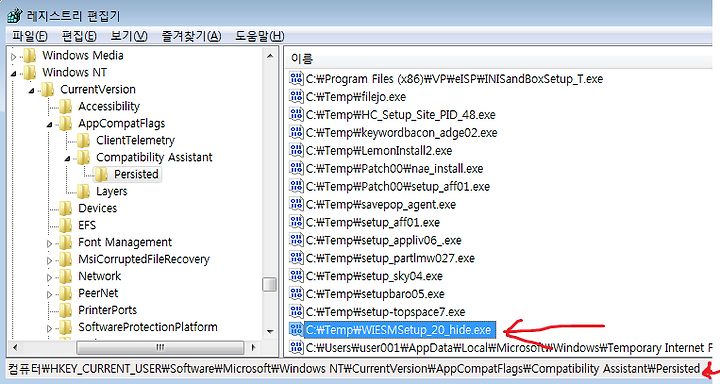
Task: Select the ClientTelemetry tree key label
Action: click(x=135, y=141)
